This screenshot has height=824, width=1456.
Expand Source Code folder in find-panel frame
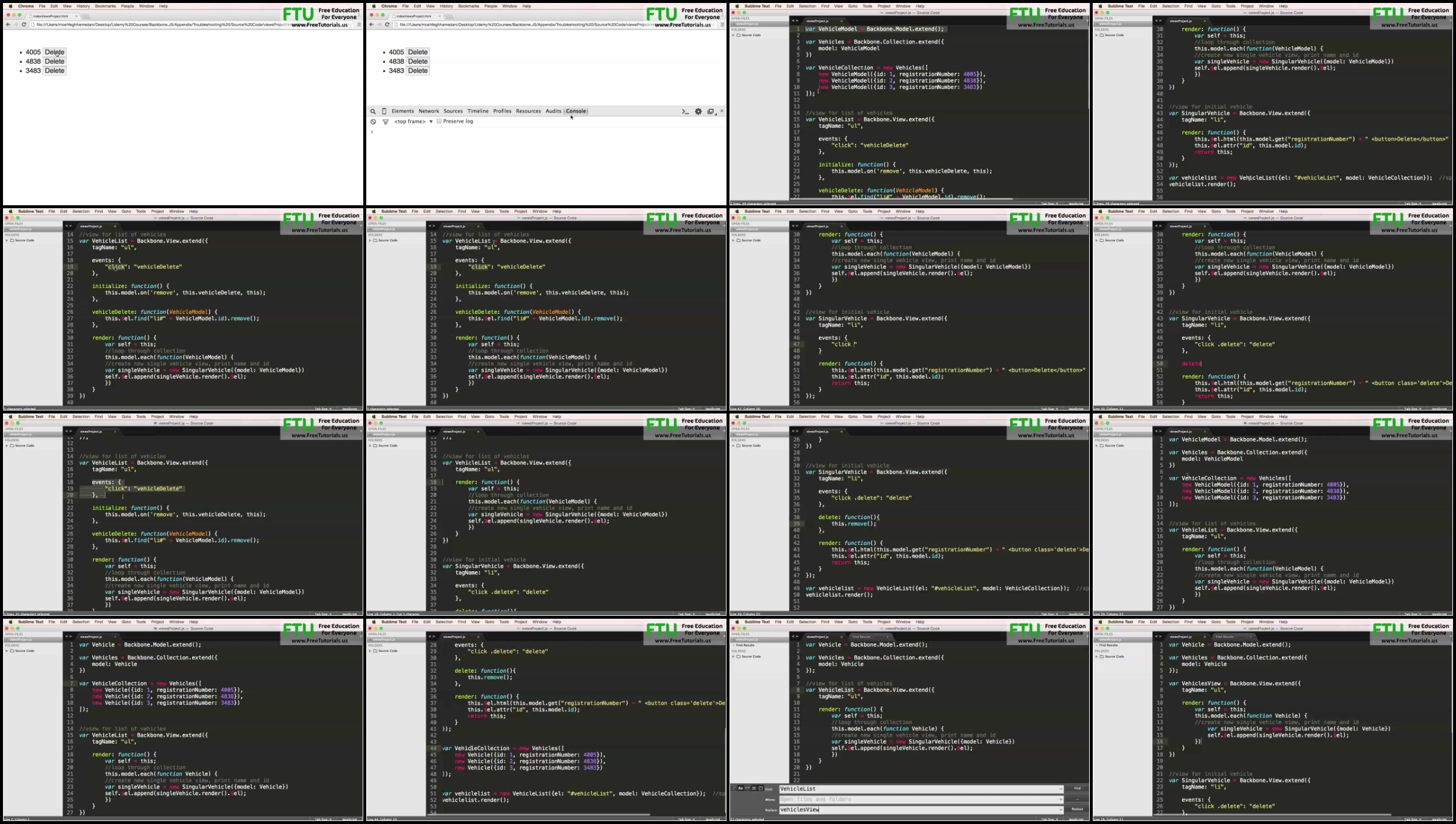[x=733, y=657]
